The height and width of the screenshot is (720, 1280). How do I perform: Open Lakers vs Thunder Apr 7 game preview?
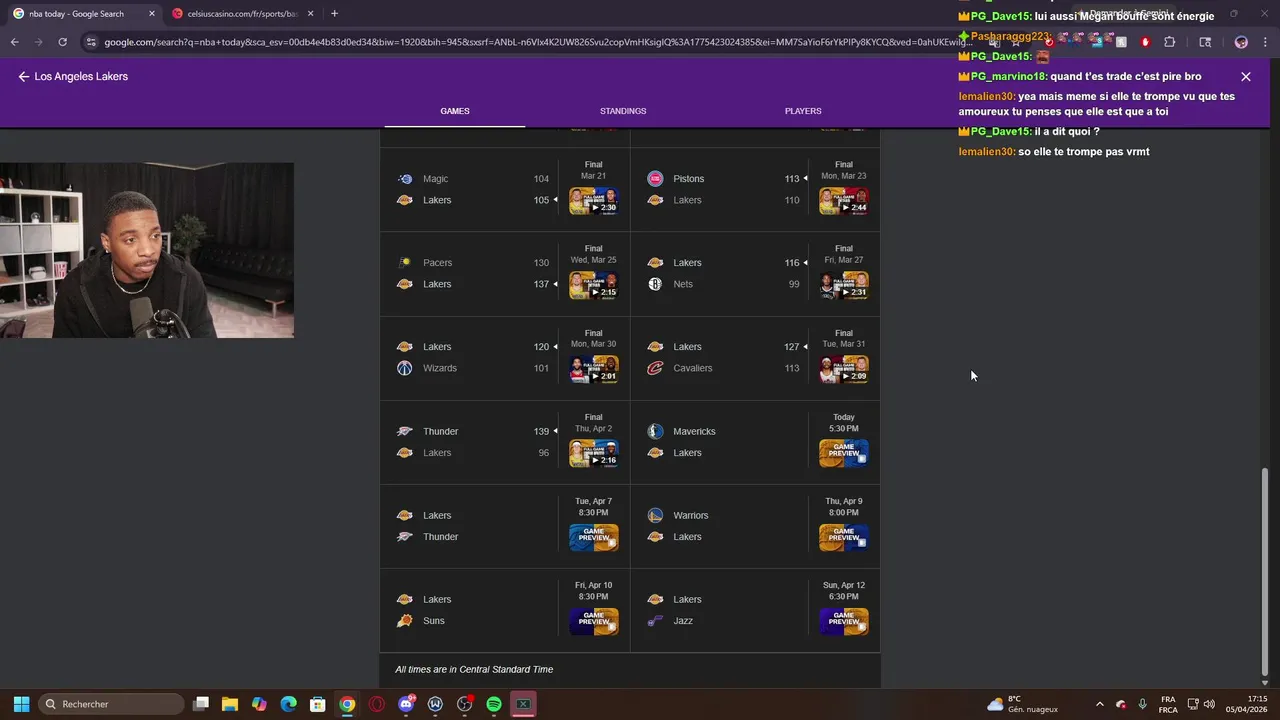pos(594,538)
